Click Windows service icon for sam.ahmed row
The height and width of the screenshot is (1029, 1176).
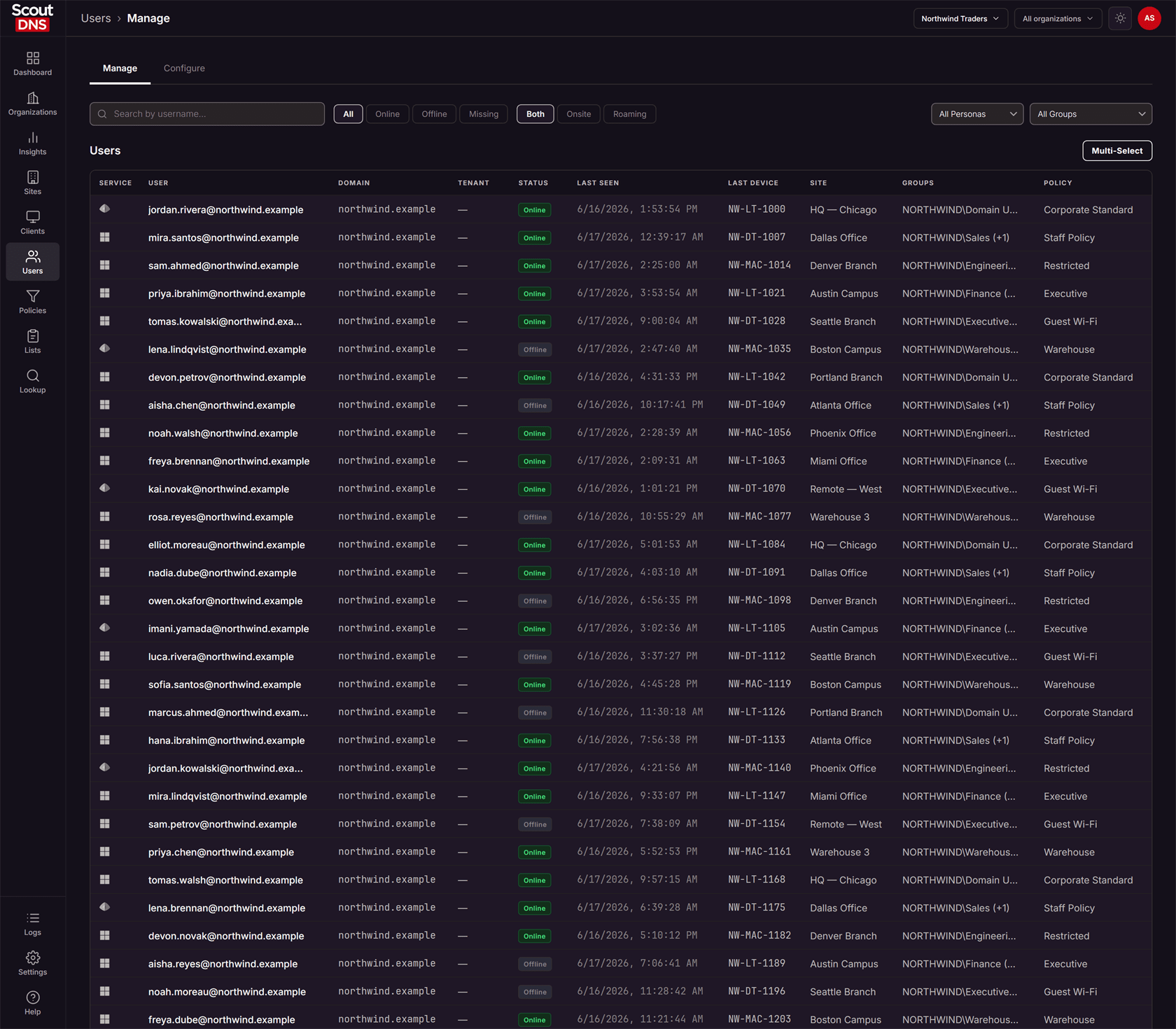click(x=104, y=265)
